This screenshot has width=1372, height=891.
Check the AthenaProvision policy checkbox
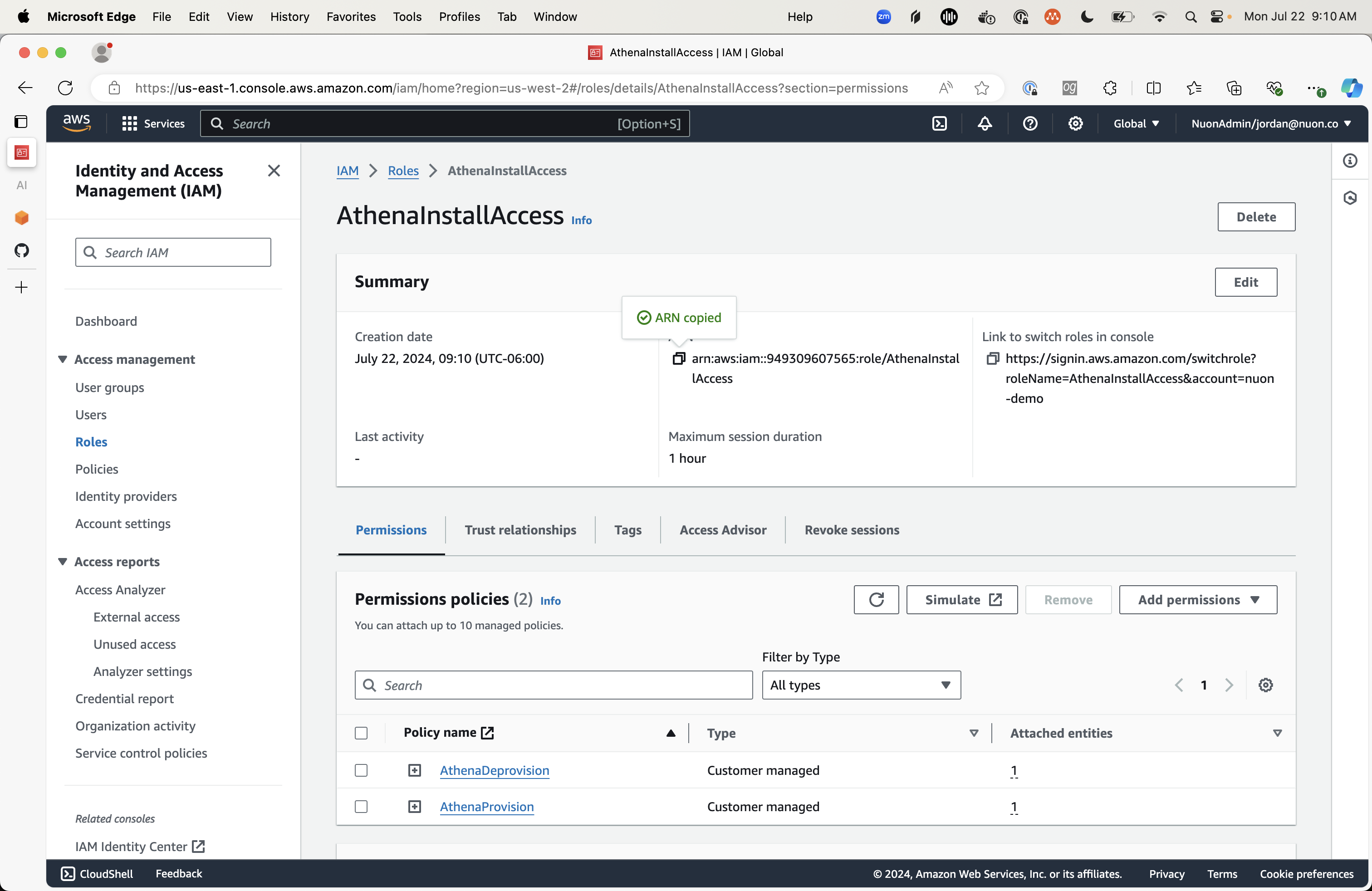coord(361,806)
